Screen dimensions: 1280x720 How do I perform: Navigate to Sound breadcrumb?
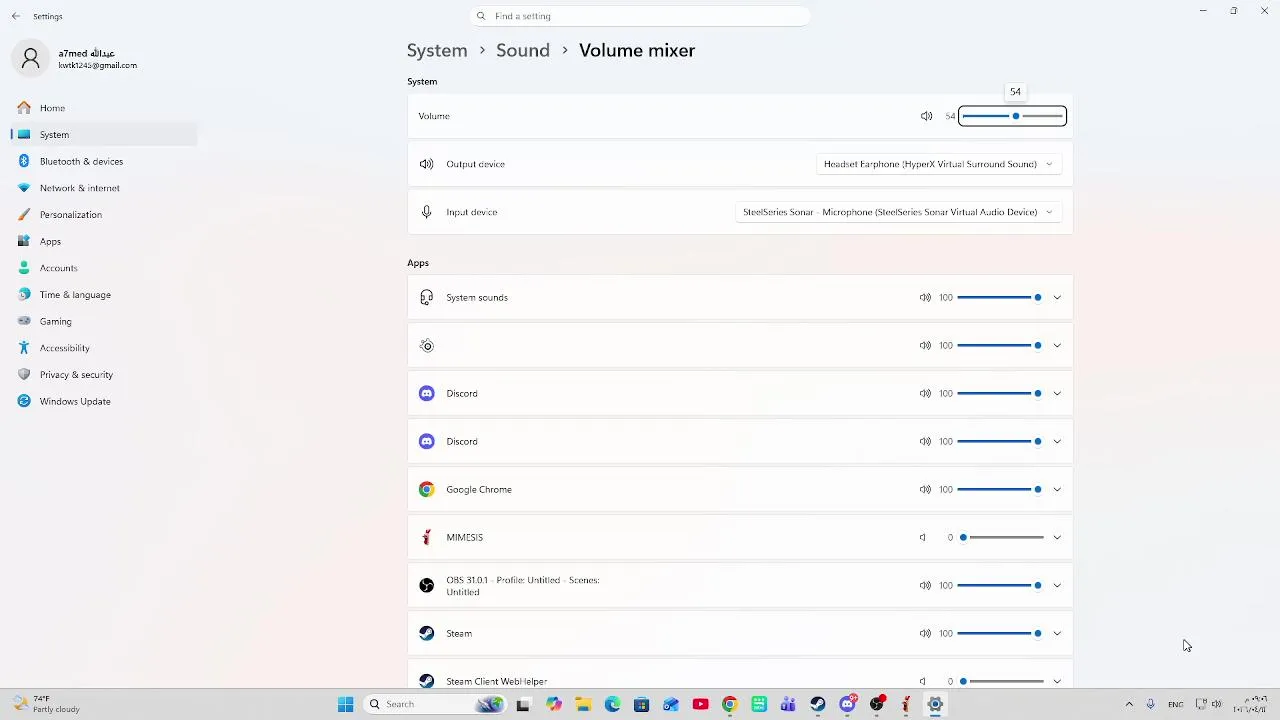coord(523,50)
